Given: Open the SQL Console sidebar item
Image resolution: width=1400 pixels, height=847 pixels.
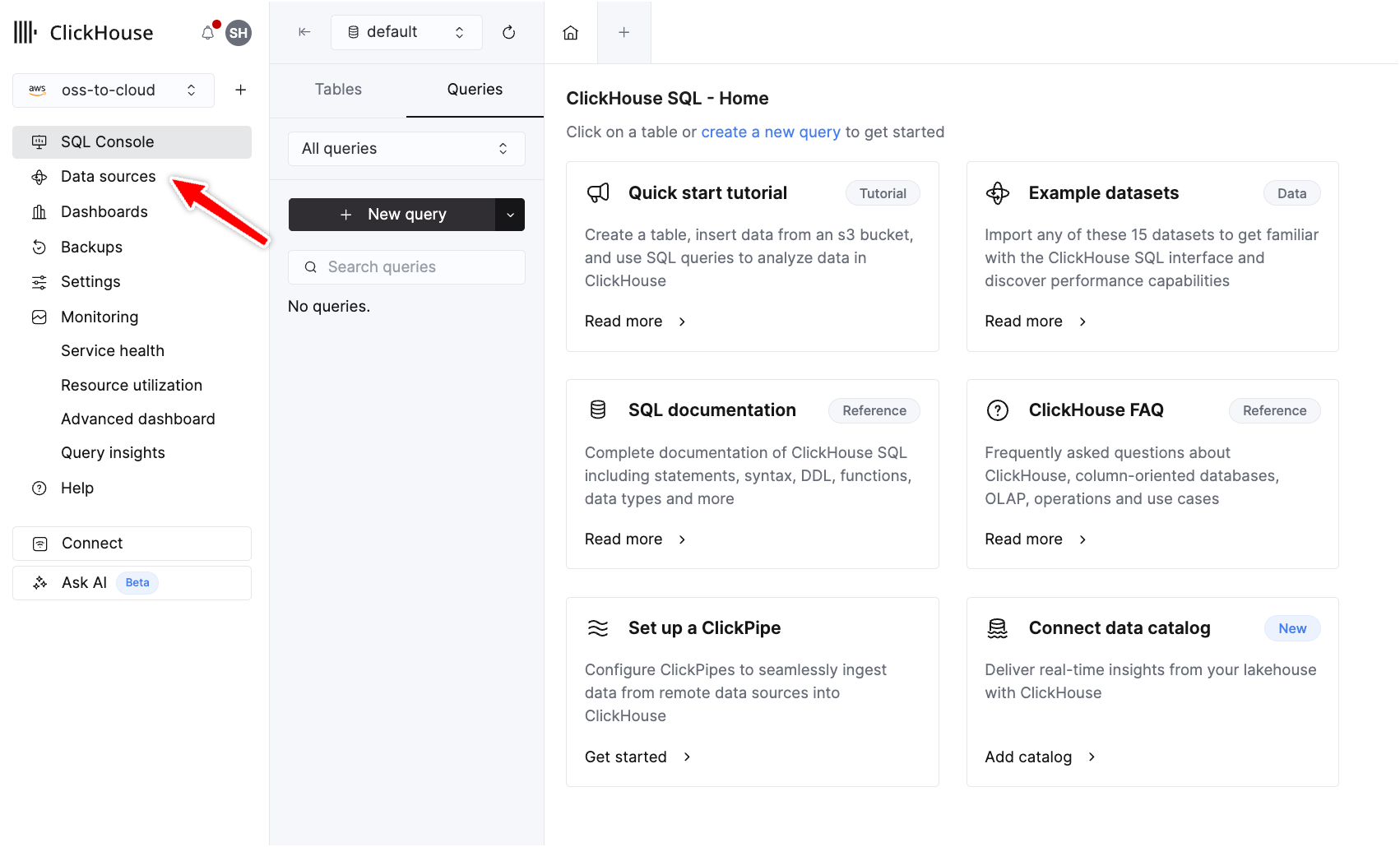Looking at the screenshot, I should click(106, 141).
